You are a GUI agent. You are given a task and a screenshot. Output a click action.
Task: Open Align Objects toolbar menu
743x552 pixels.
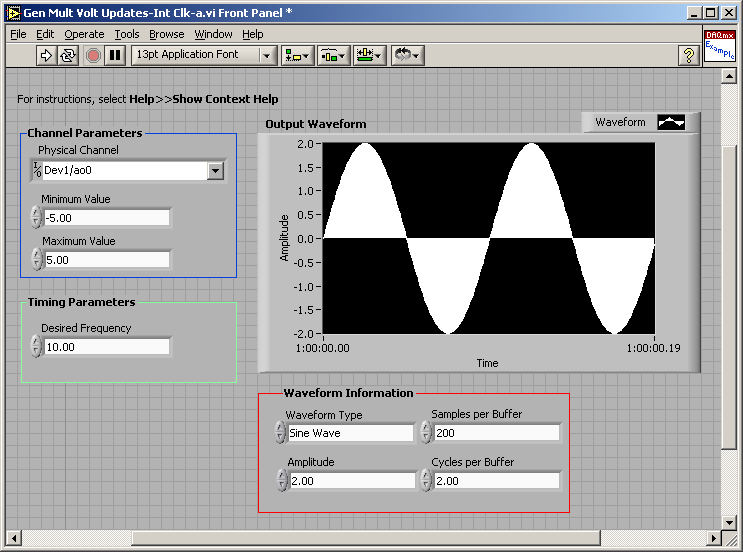(x=297, y=55)
